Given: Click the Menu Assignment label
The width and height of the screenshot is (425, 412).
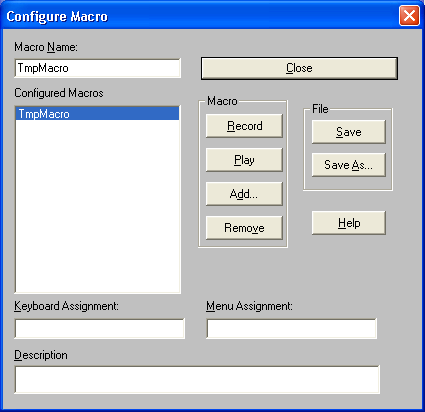Looking at the screenshot, I should coord(249,306).
